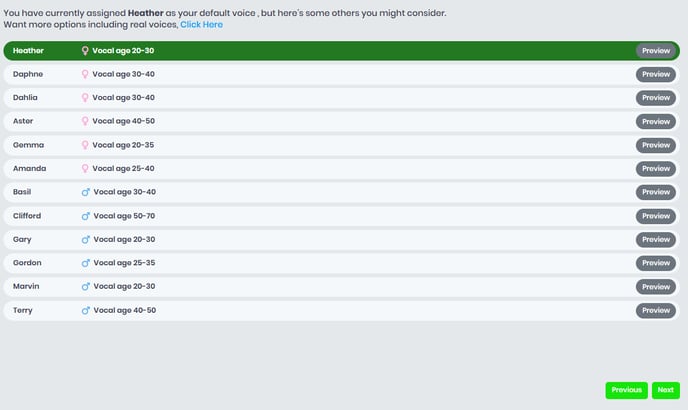This screenshot has height=410, width=688.
Task: Choose the Daphne voice row
Action: tap(341, 74)
